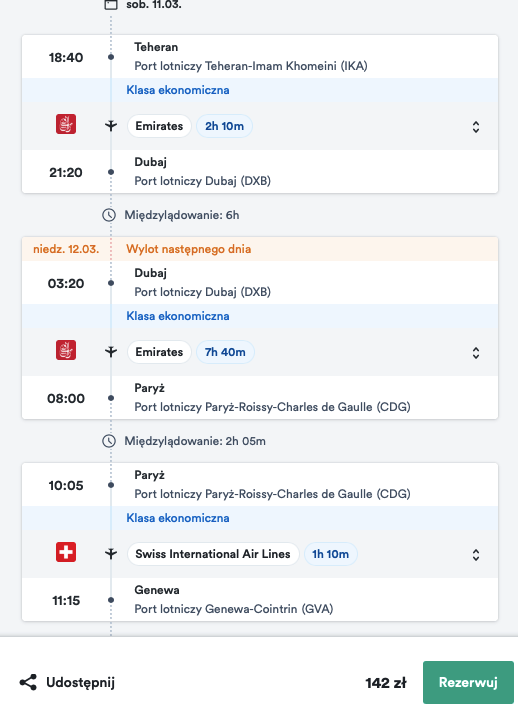Viewport: 518px width, 709px height.
Task: Click the Emirates logo on Teheran–Dubaj segment
Action: (x=66, y=124)
